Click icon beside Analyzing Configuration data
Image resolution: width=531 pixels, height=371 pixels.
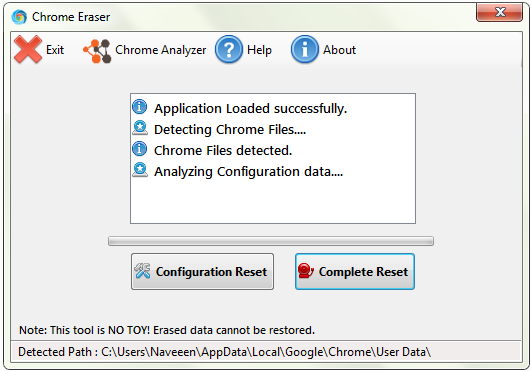pos(140,170)
